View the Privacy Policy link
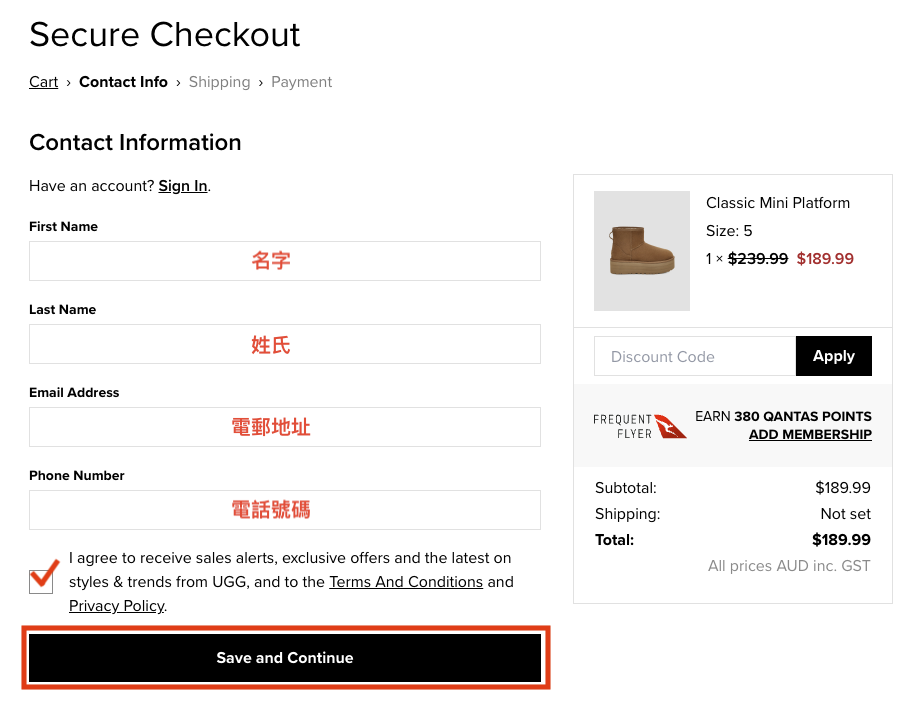 pos(116,606)
